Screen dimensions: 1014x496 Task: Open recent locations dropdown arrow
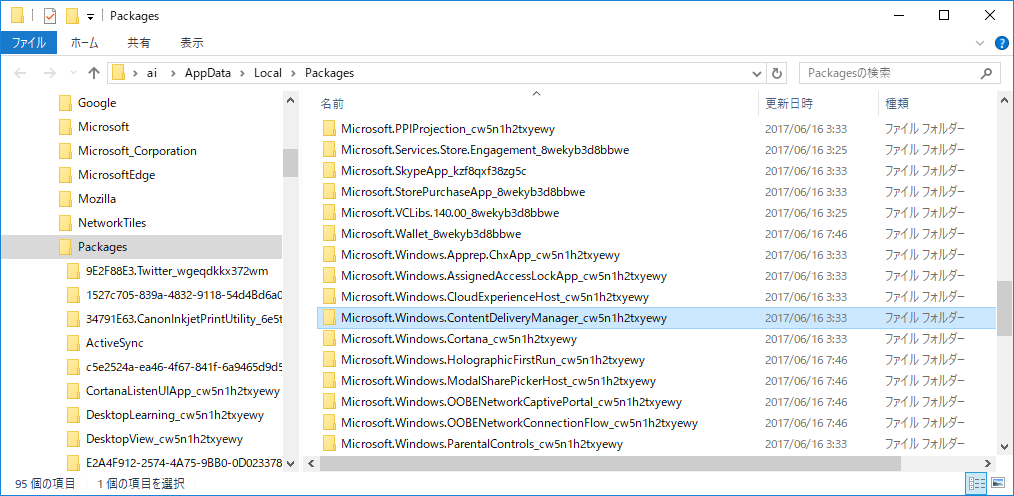[72, 73]
